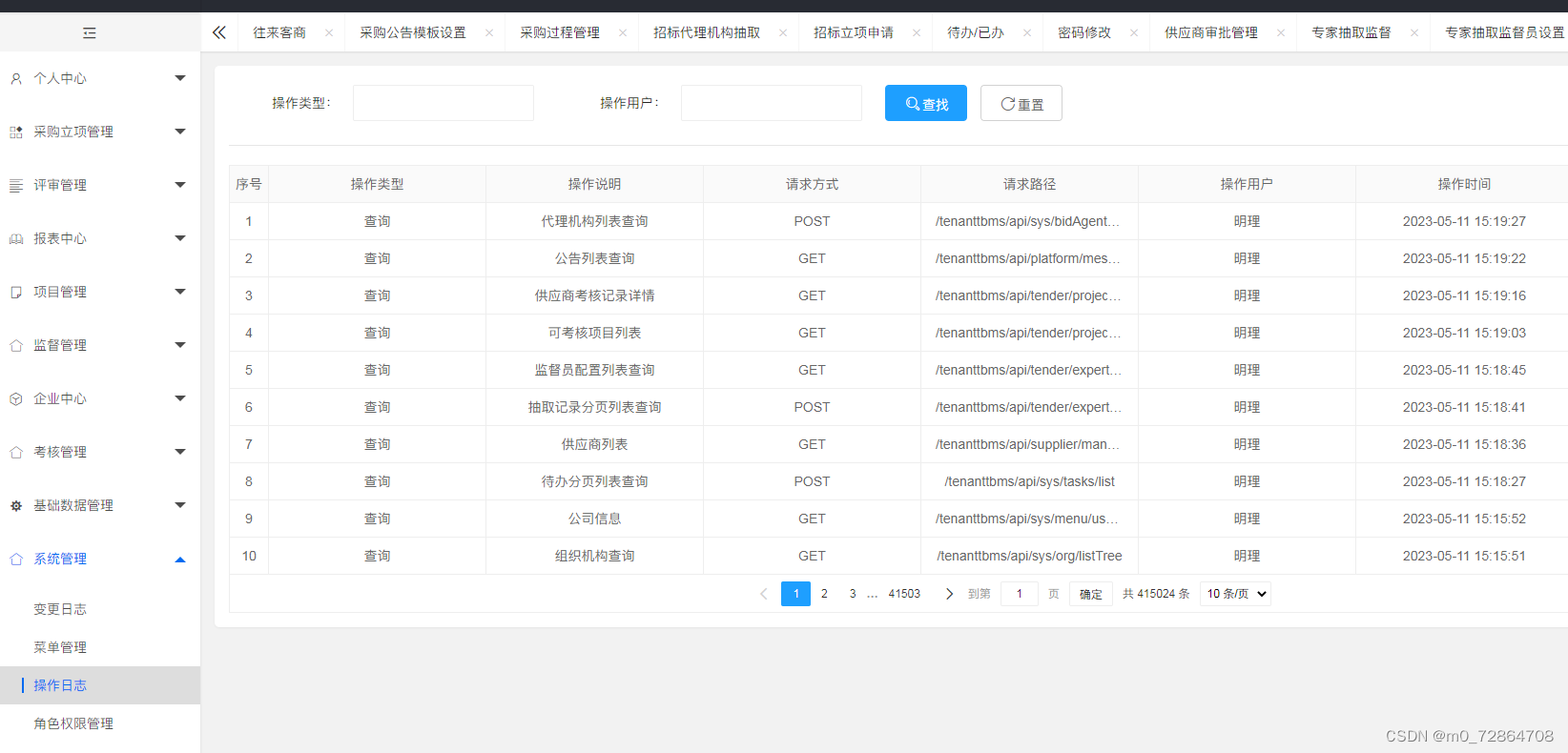The height and width of the screenshot is (753, 1568).
Task: Expand the 个人中心 menu arrow
Action: [180, 78]
